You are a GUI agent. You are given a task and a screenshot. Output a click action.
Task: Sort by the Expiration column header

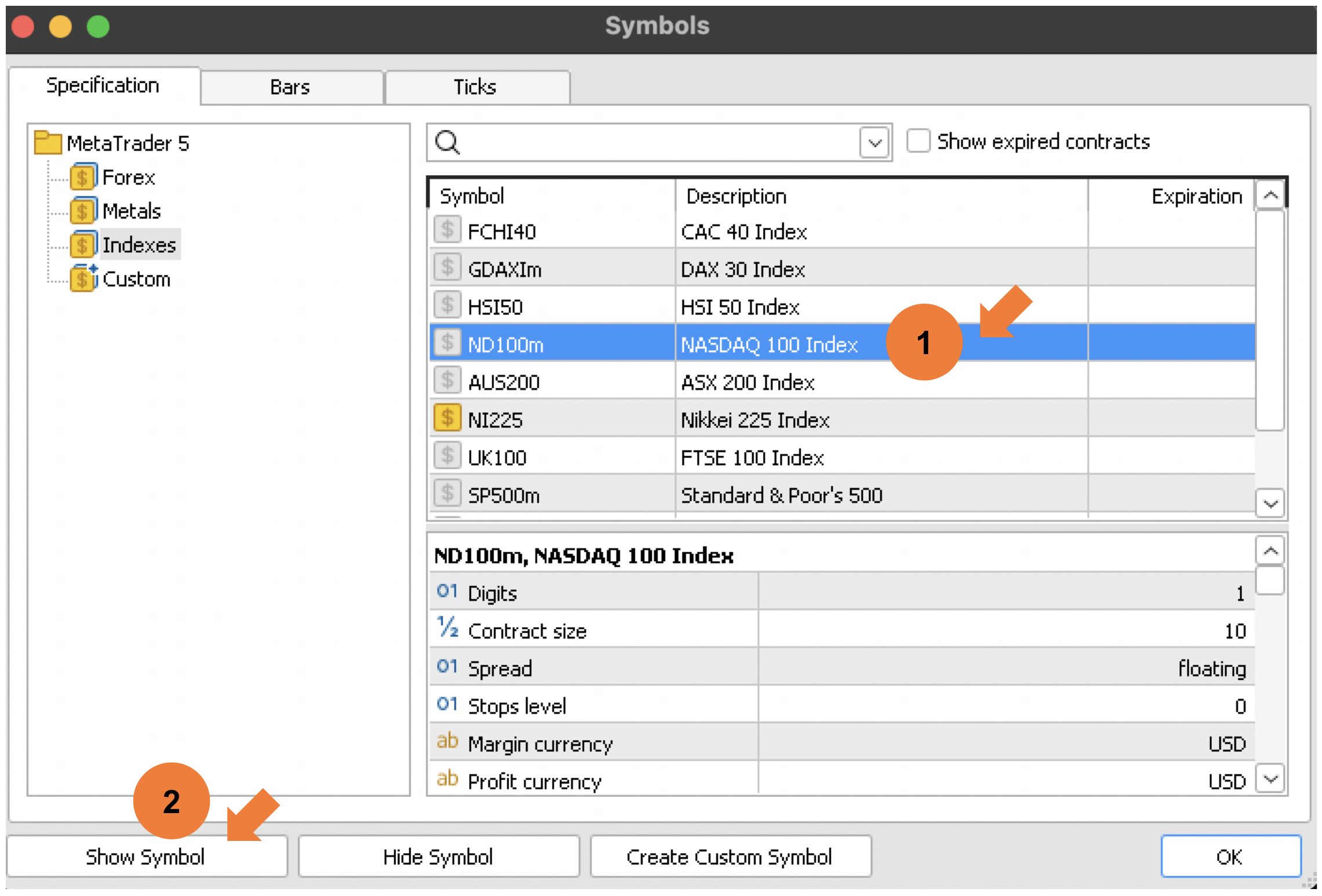click(x=1172, y=196)
